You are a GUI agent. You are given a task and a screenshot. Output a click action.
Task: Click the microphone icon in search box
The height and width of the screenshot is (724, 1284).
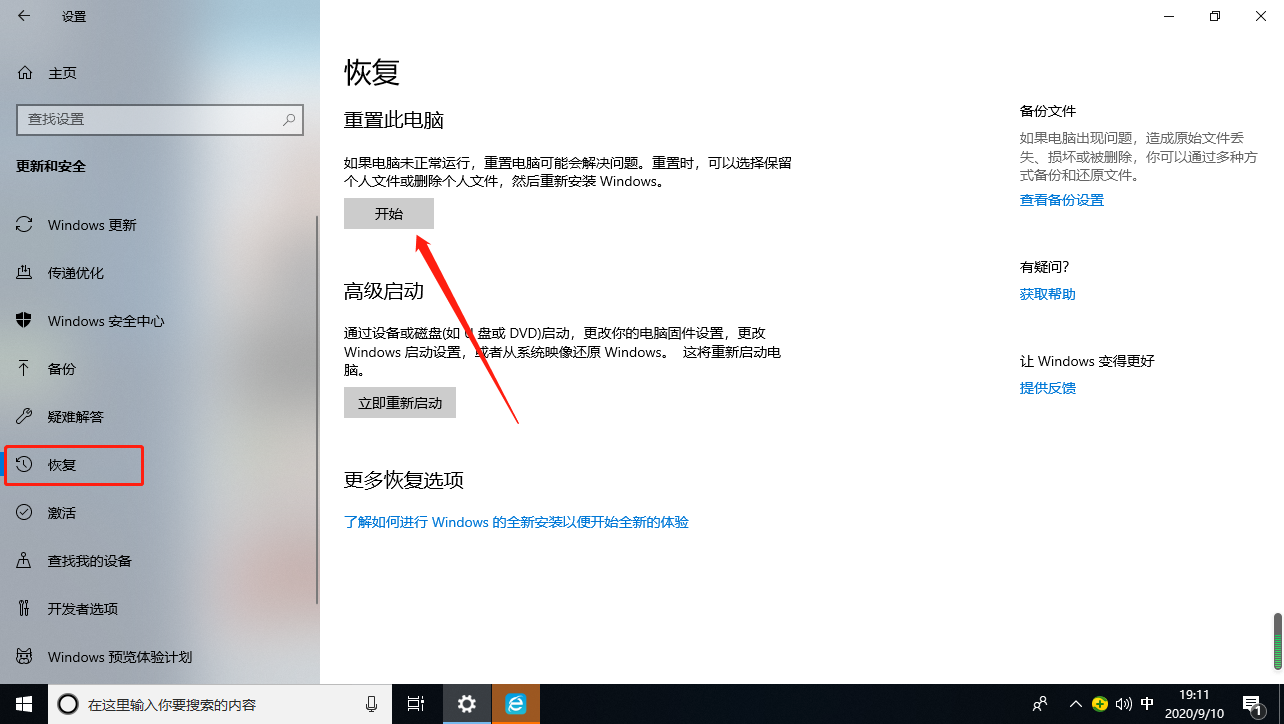pos(370,704)
